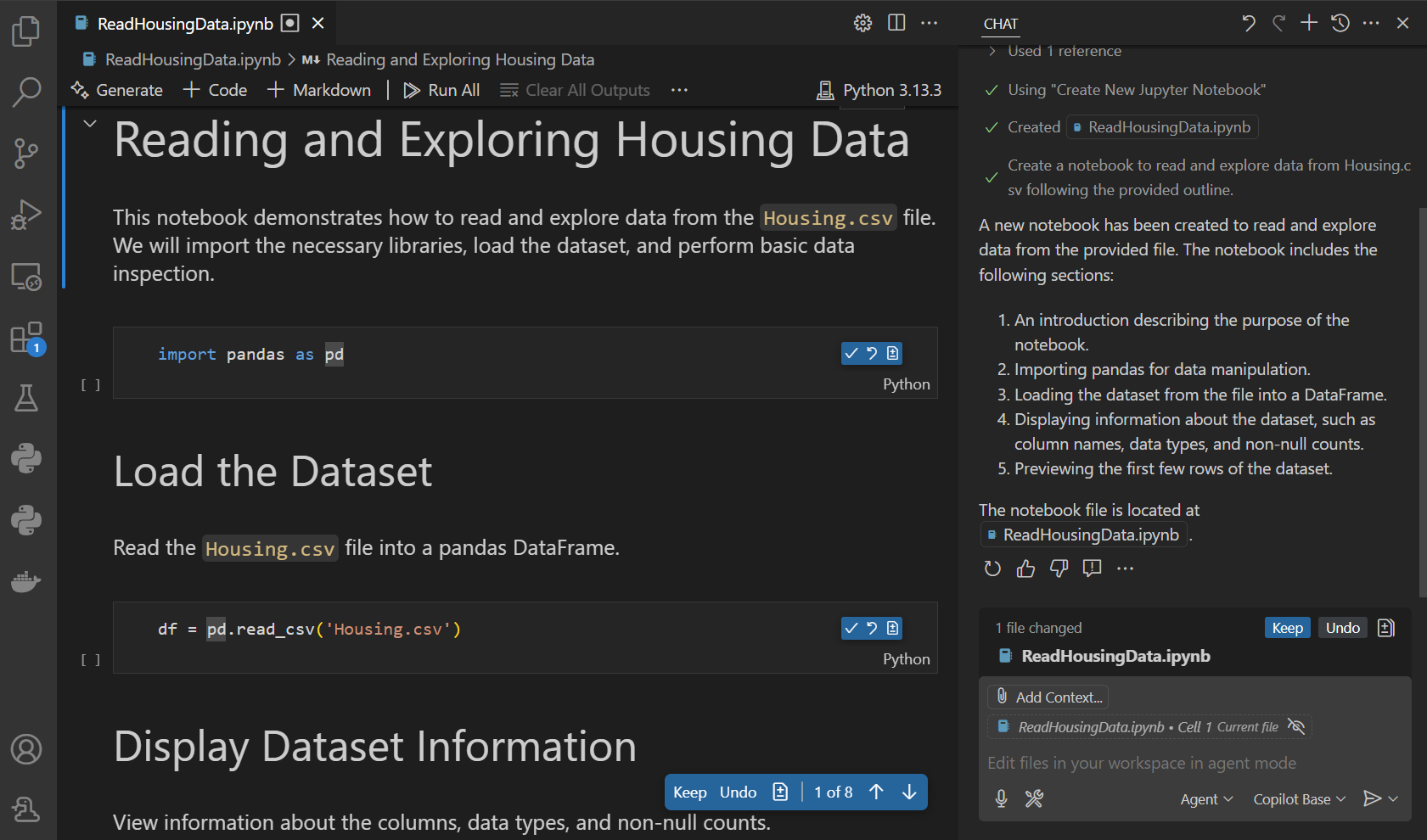Screen dimensions: 1427x840
Task: Click the notebook settings gear icon
Action: click(x=862, y=23)
